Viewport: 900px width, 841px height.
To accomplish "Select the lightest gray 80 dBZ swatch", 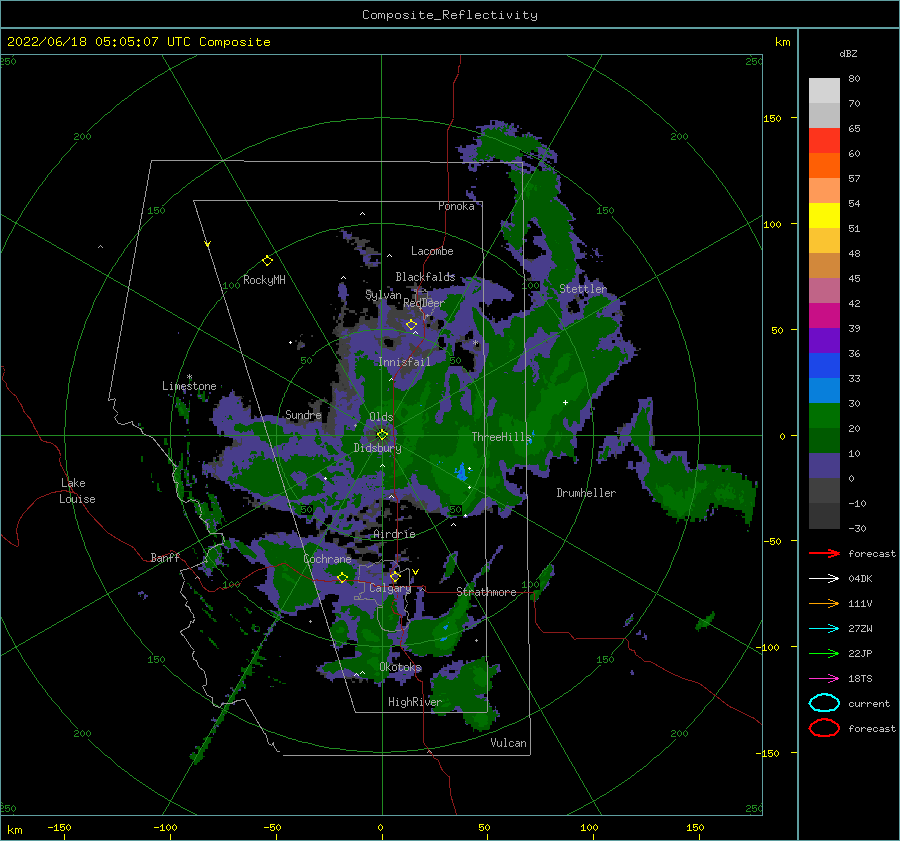I will click(824, 91).
